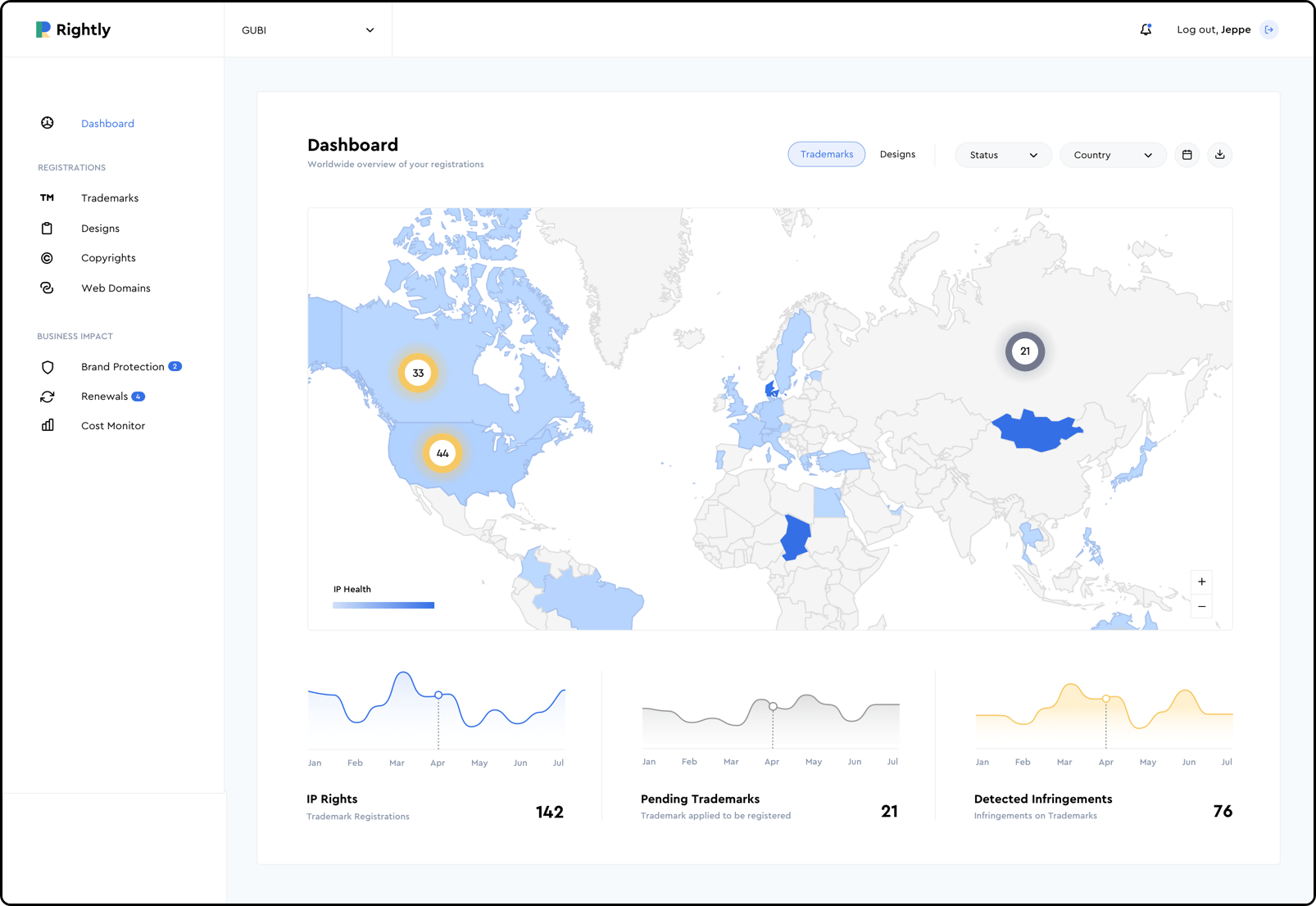Open Designs in the sidebar
Screen dimensions: 1316x906
coord(100,229)
